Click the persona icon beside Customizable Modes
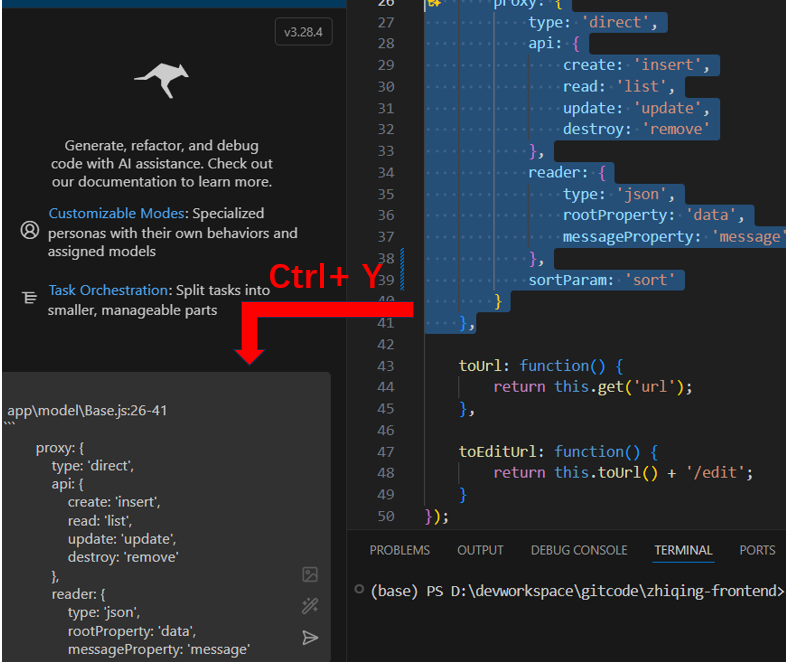Screen dimensions: 786x662 (30, 230)
